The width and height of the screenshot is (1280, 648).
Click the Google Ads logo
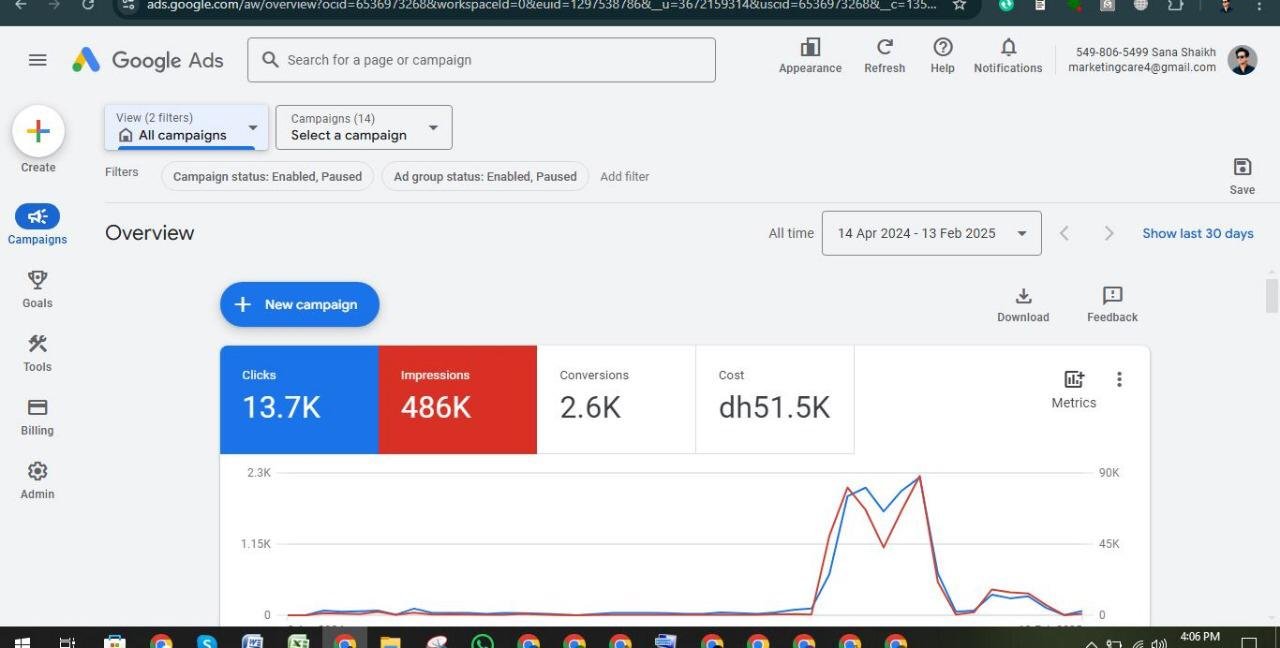148,60
